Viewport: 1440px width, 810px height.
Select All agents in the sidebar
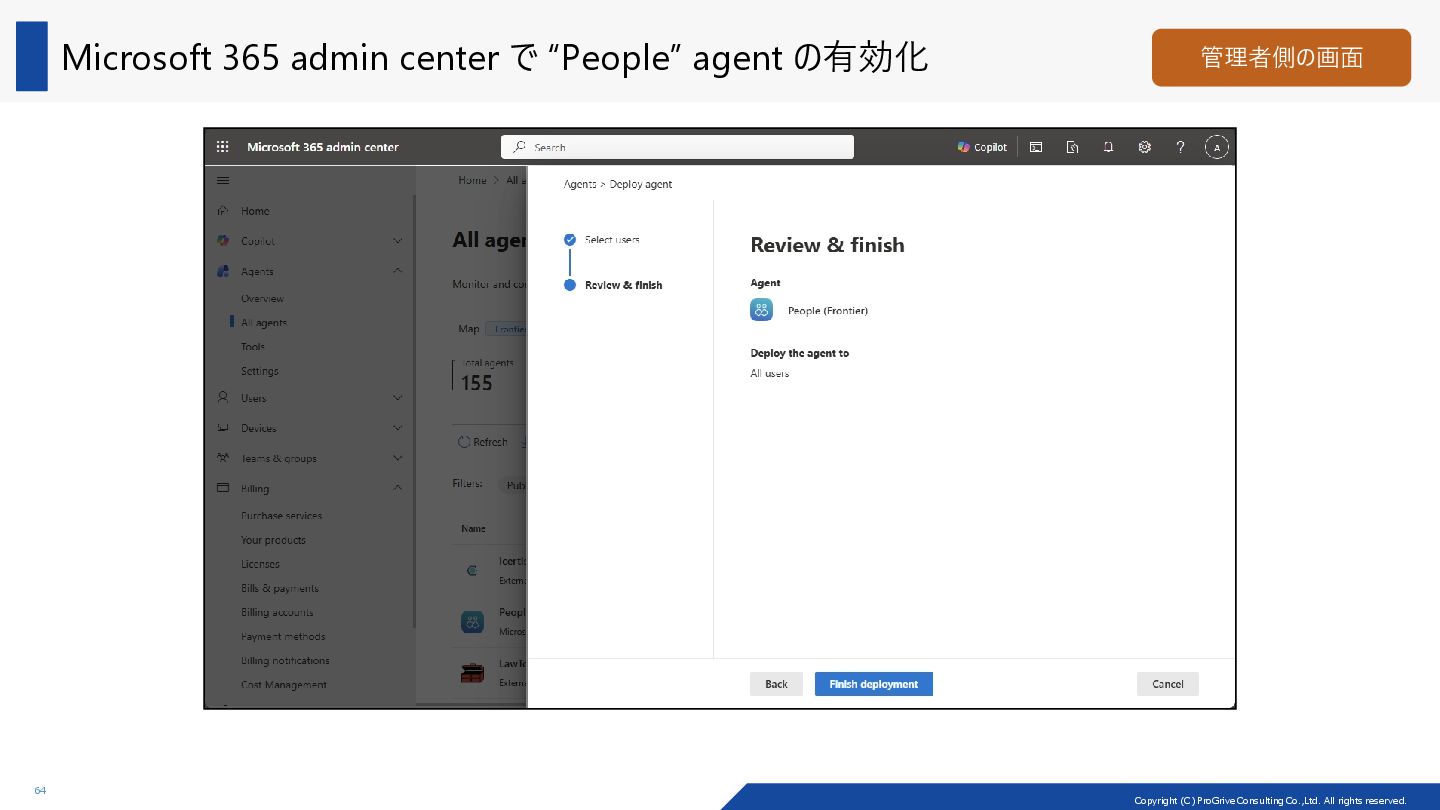pos(264,323)
